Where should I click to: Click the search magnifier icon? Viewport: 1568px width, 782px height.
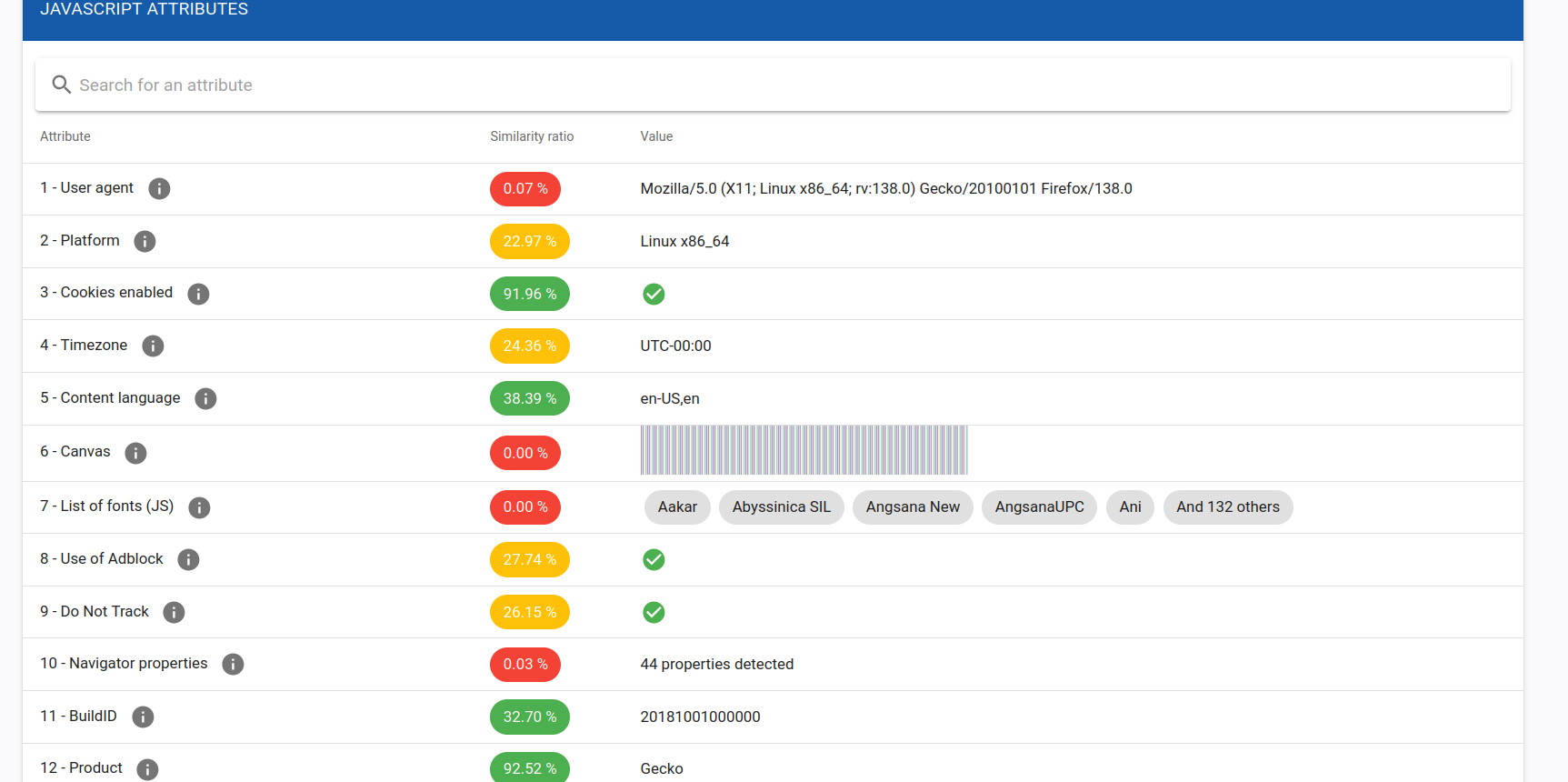(61, 85)
